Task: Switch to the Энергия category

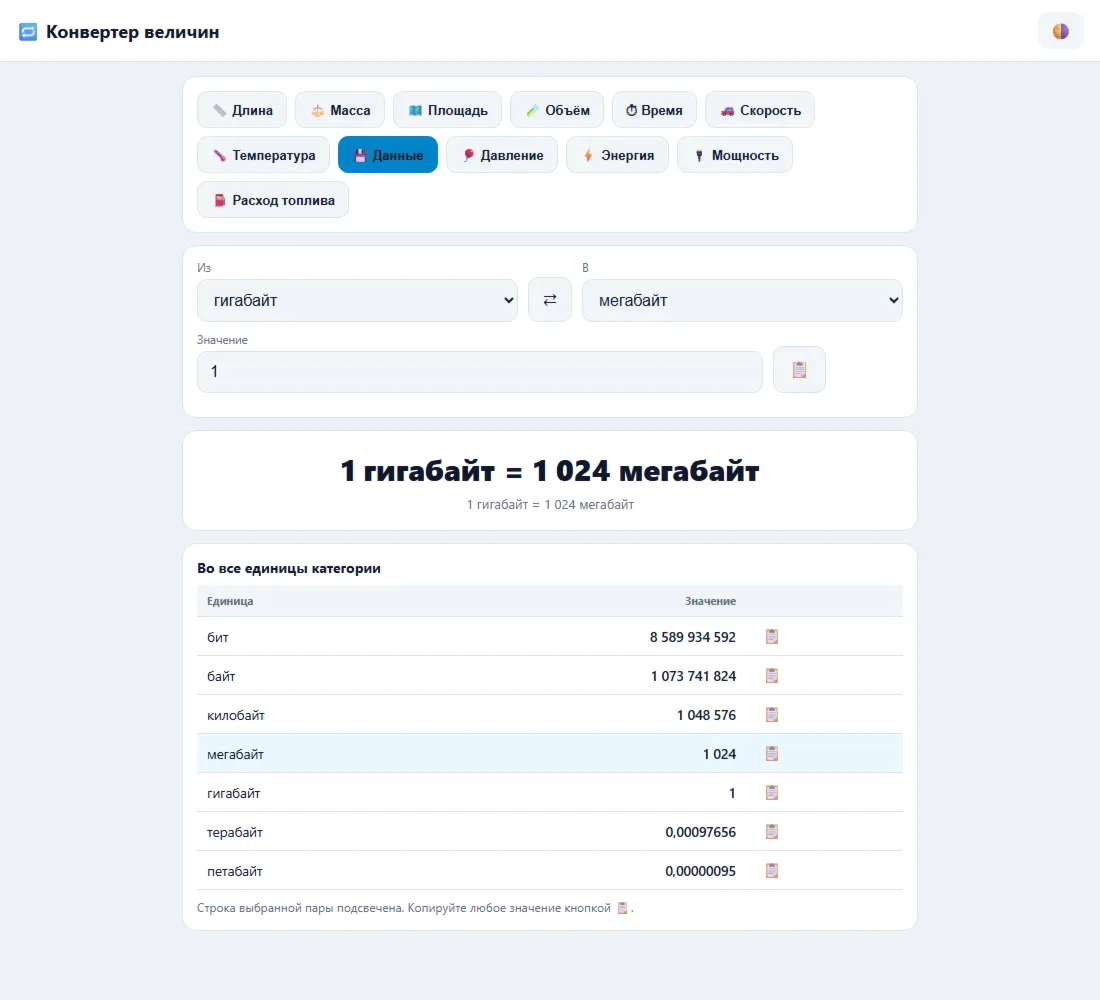Action: pyautogui.click(x=617, y=154)
